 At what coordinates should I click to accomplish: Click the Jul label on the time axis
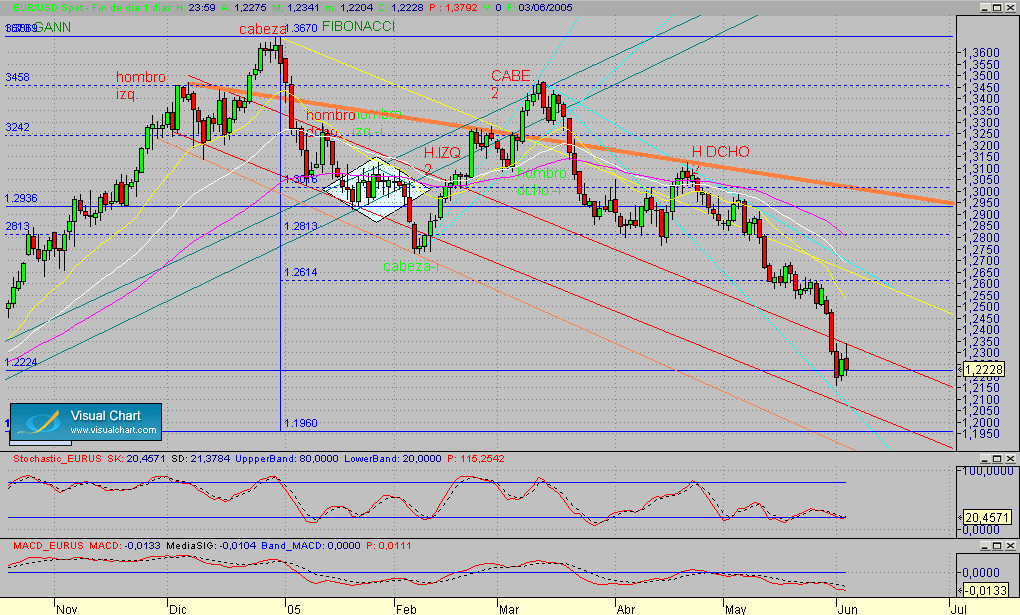pos(959,610)
